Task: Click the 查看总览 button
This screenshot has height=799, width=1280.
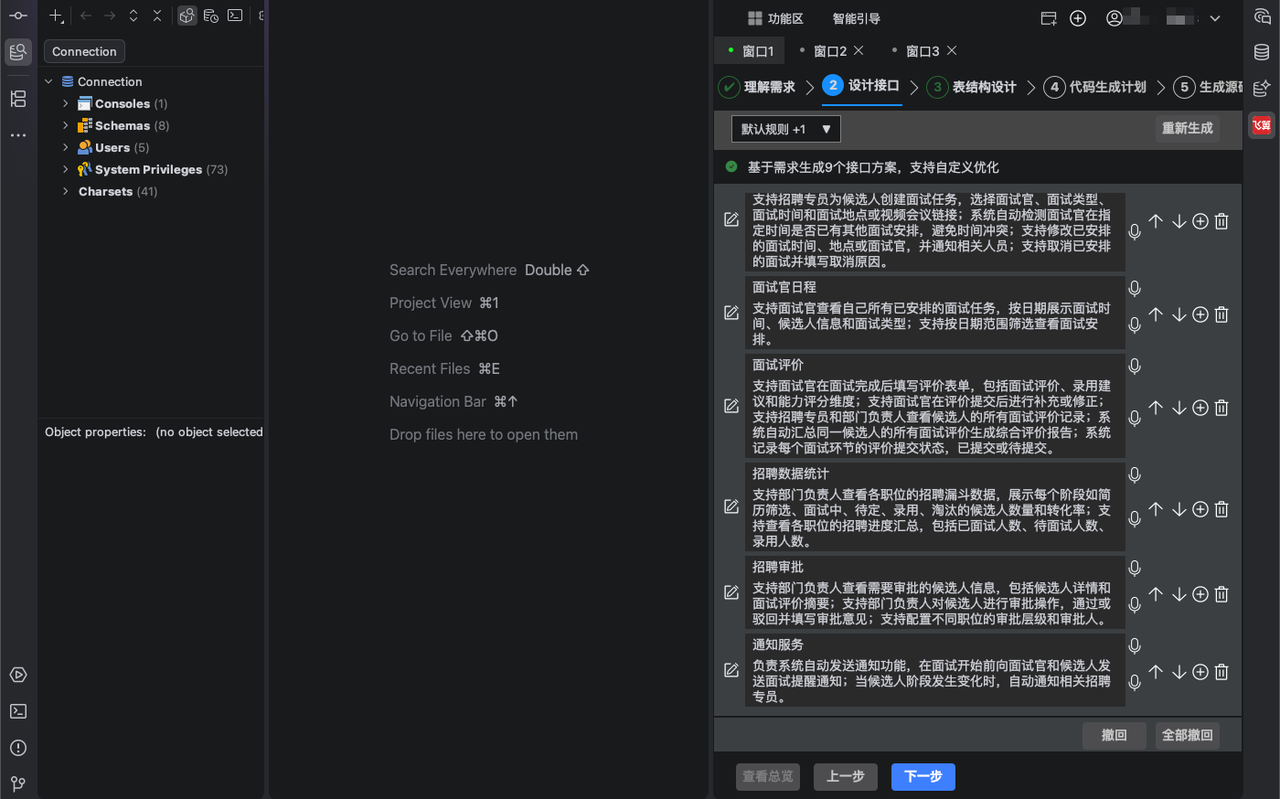Action: [768, 777]
